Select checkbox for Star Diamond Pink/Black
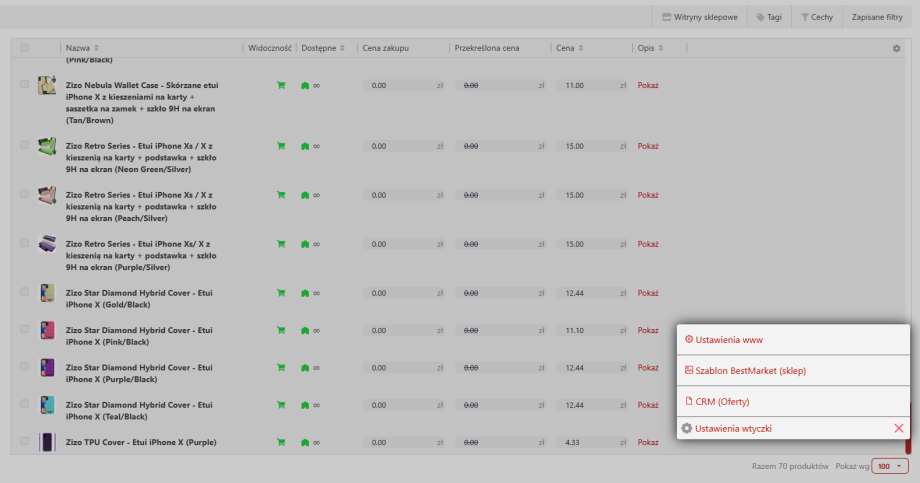The image size is (920, 483). [x=24, y=329]
